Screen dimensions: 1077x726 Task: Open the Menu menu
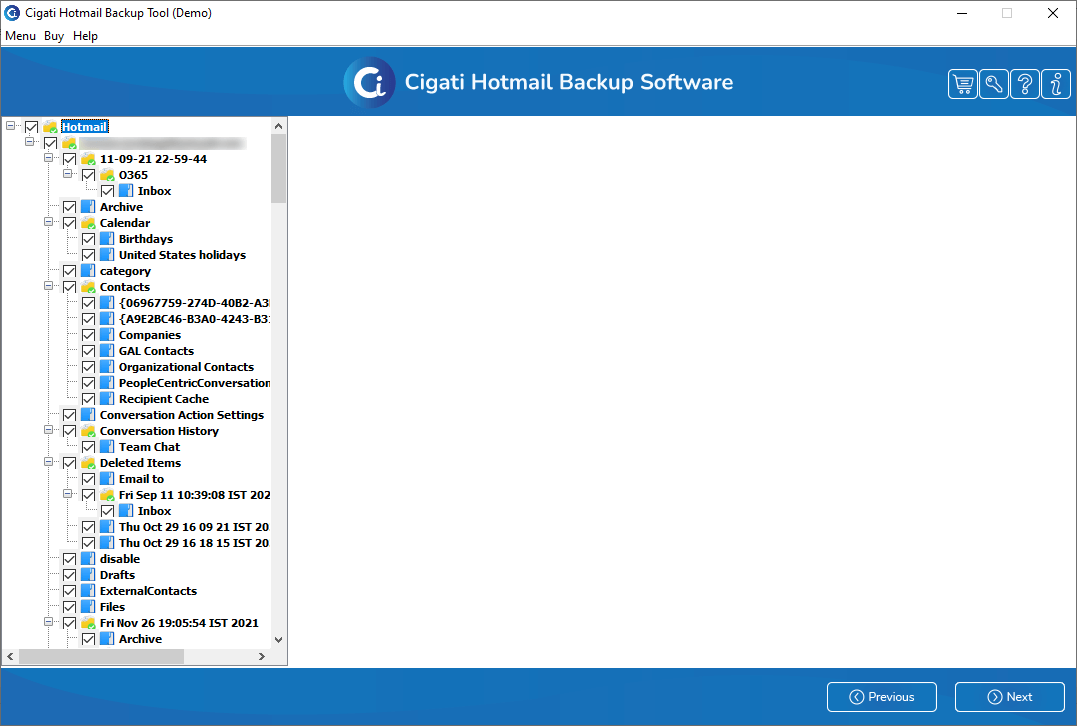(21, 36)
